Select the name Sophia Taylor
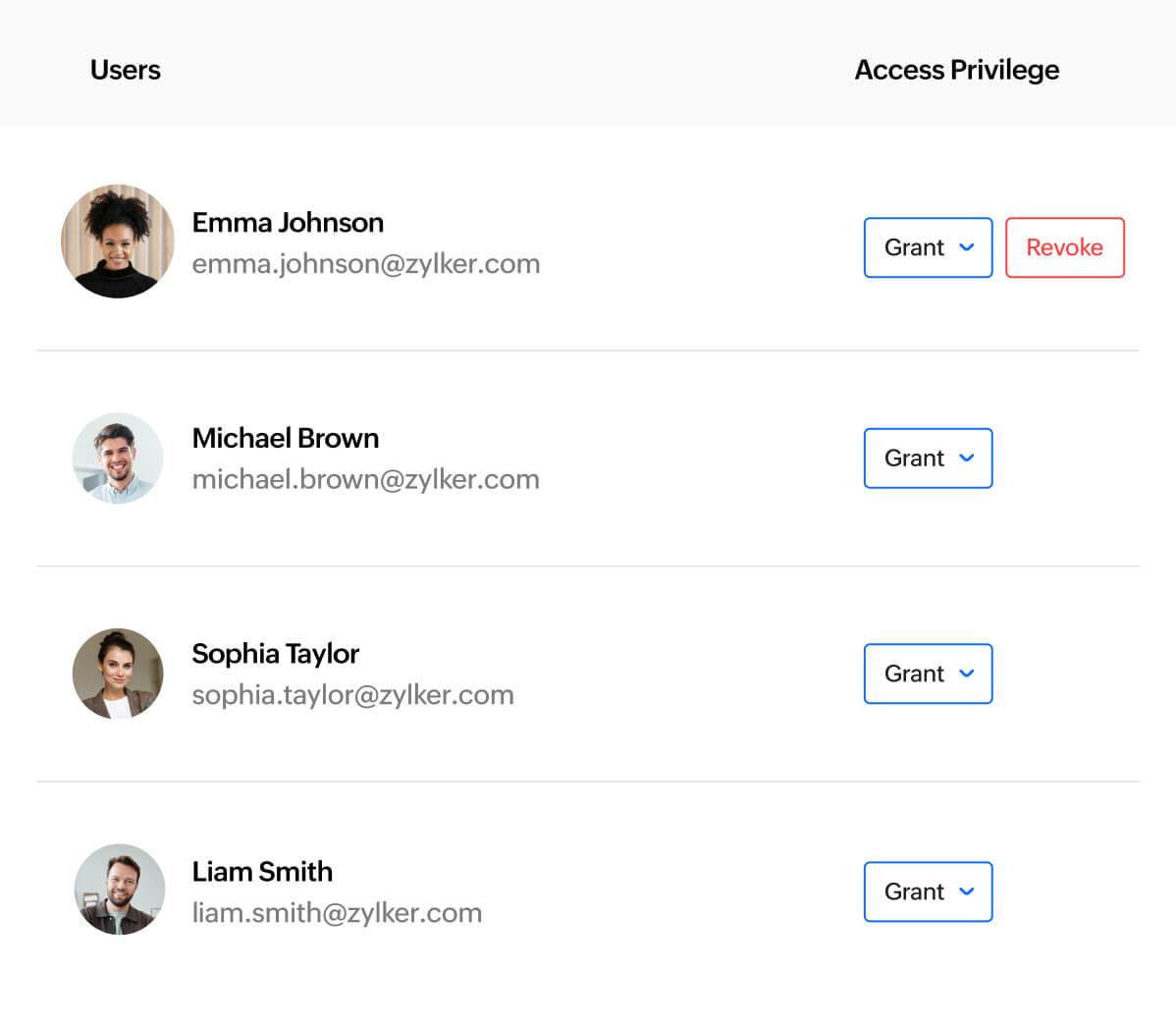This screenshot has height=1027, width=1176. 276,654
